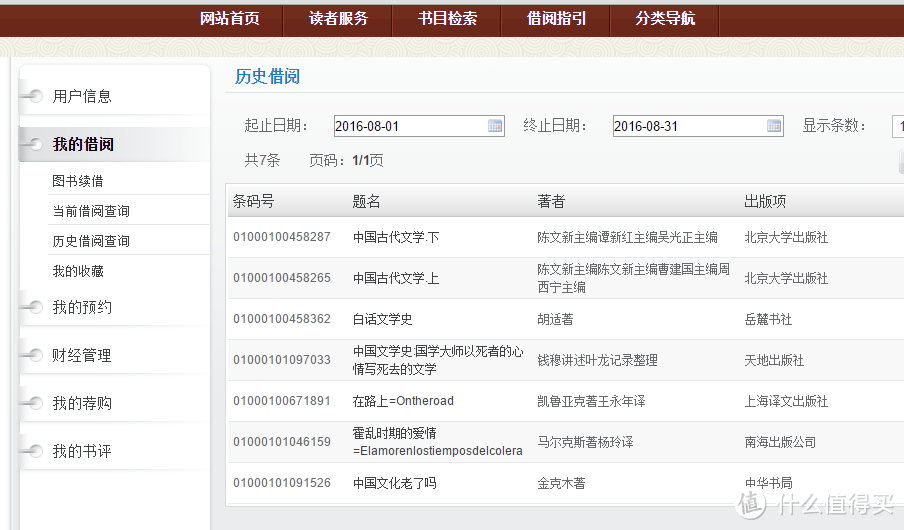This screenshot has height=530, width=904.
Task: Click author 钱穆讲述叶龙记录整理
Action: [597, 360]
